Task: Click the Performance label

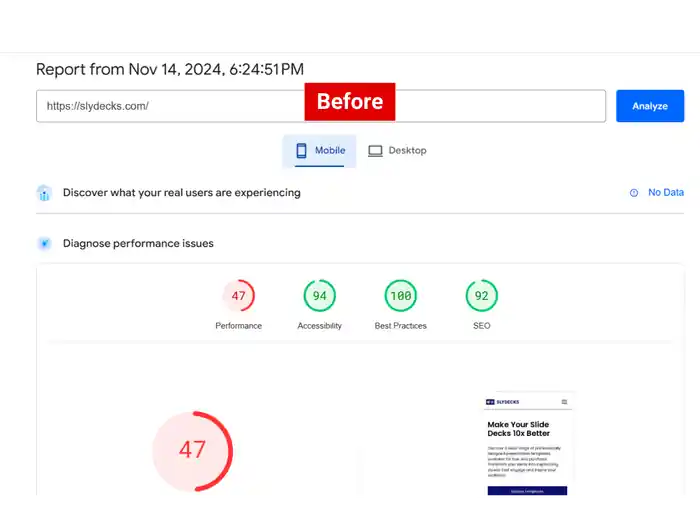Action: (238, 326)
